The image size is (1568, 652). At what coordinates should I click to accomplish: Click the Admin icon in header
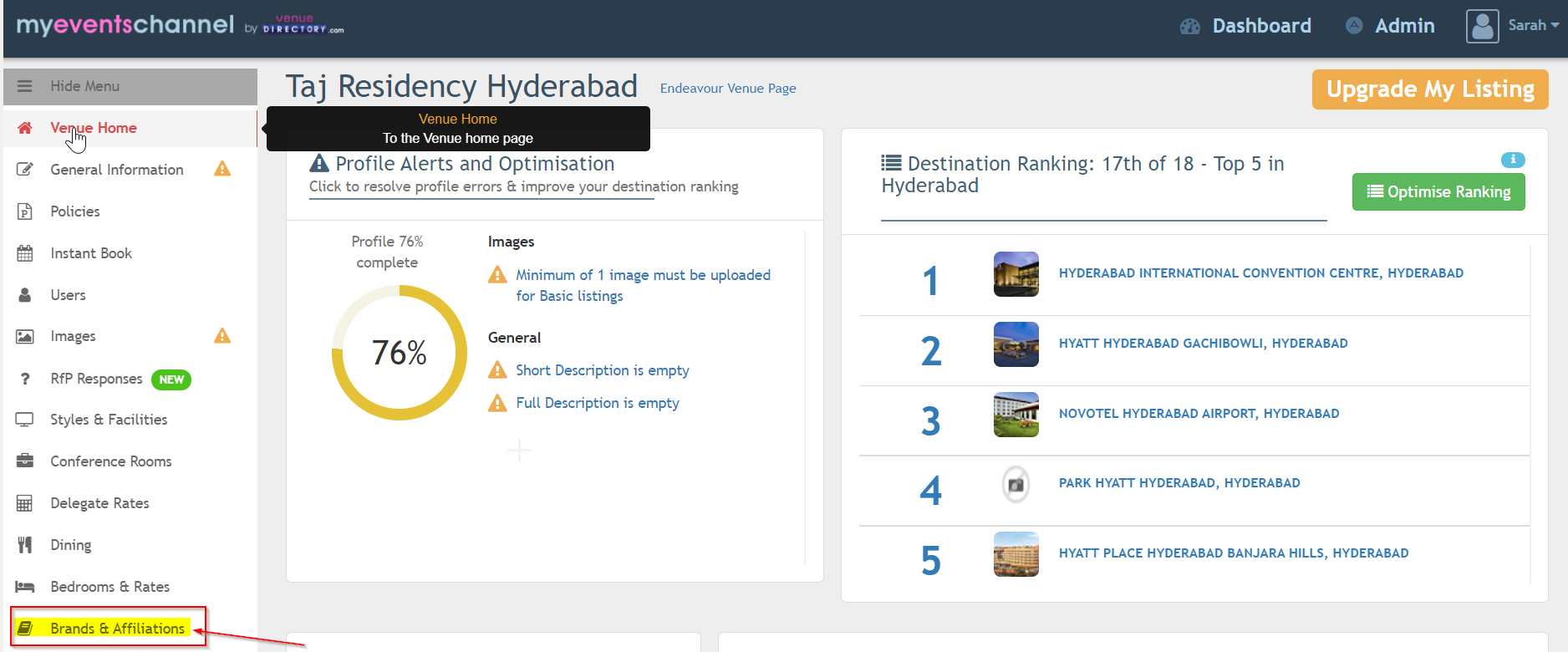(1354, 26)
